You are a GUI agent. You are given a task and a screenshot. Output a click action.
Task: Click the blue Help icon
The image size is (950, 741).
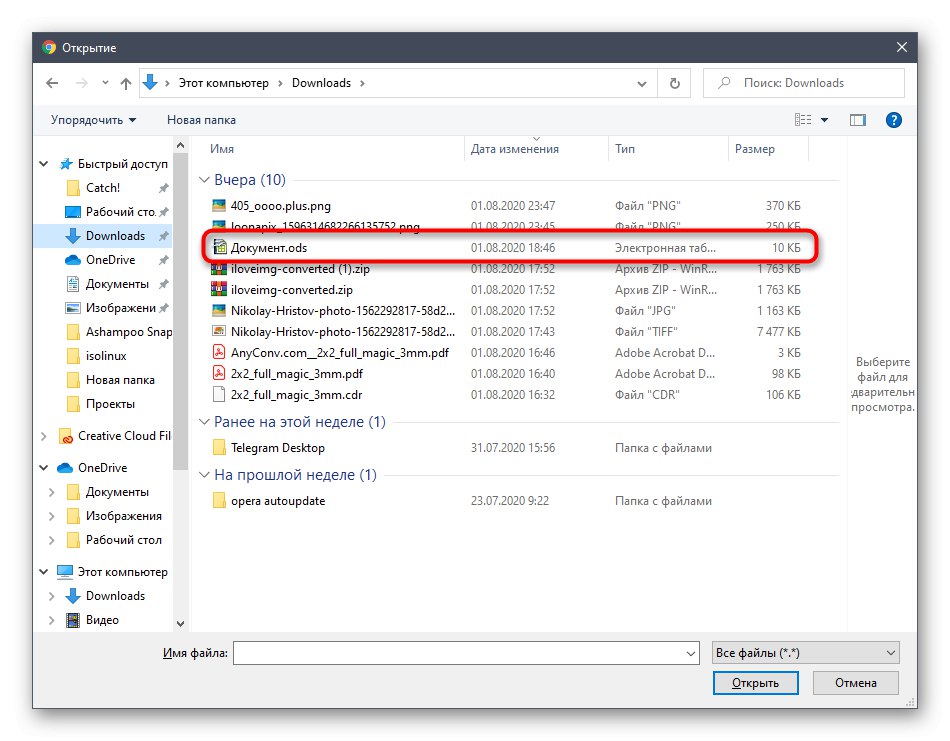pos(893,120)
